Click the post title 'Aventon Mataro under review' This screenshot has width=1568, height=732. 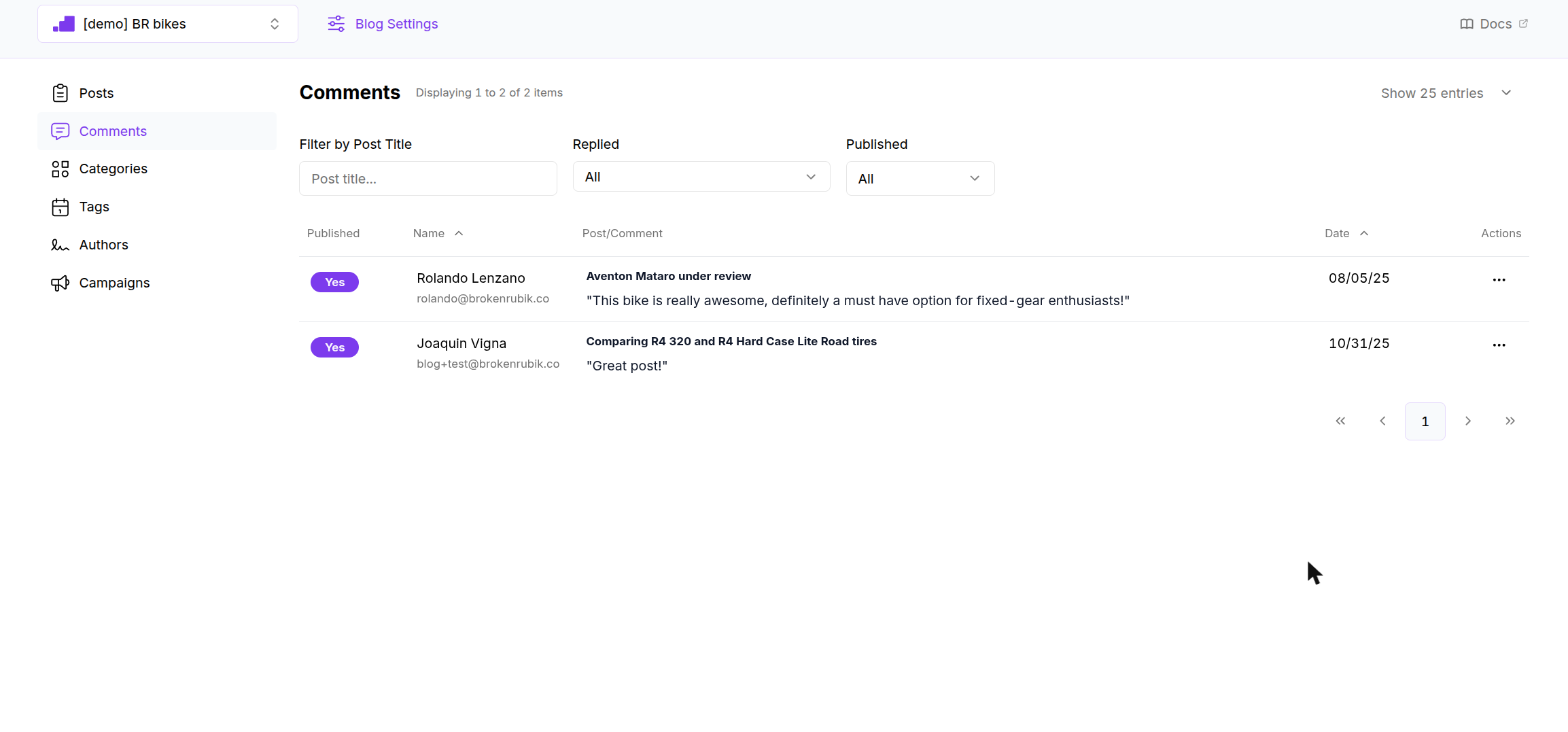[668, 276]
